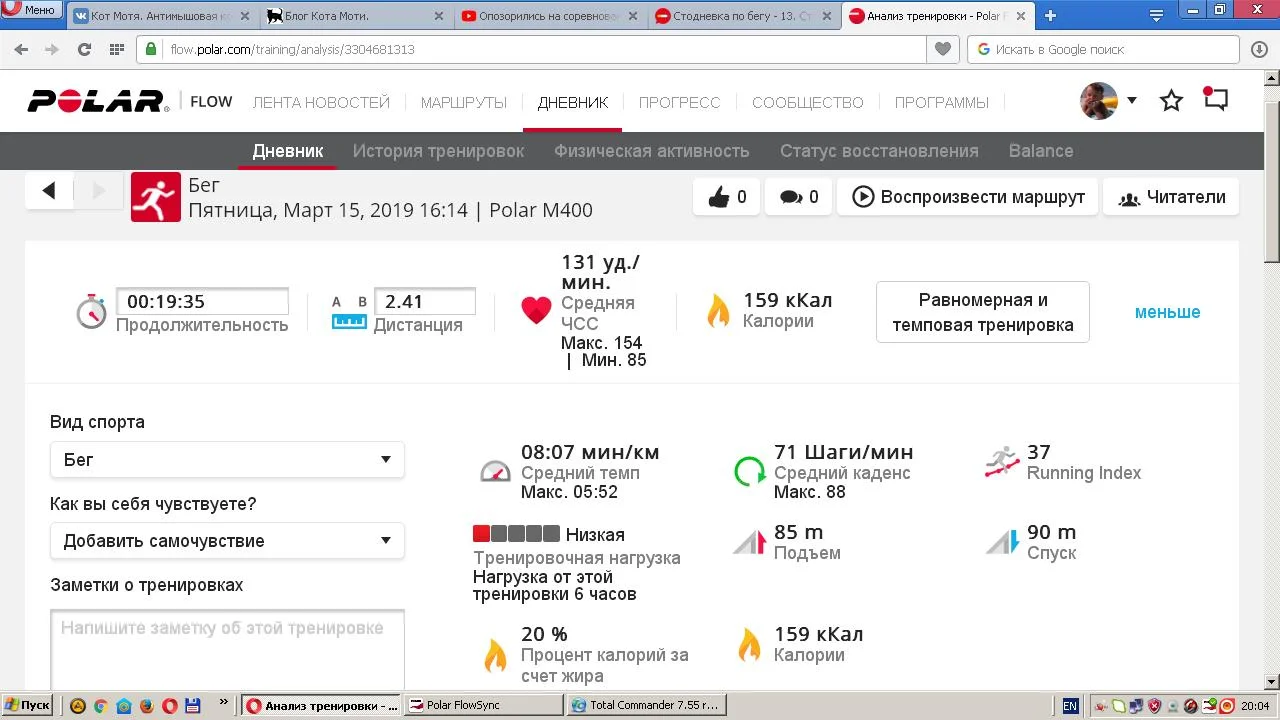This screenshot has height=720, width=1280.
Task: Click the stopwatch duration icon
Action: [91, 311]
